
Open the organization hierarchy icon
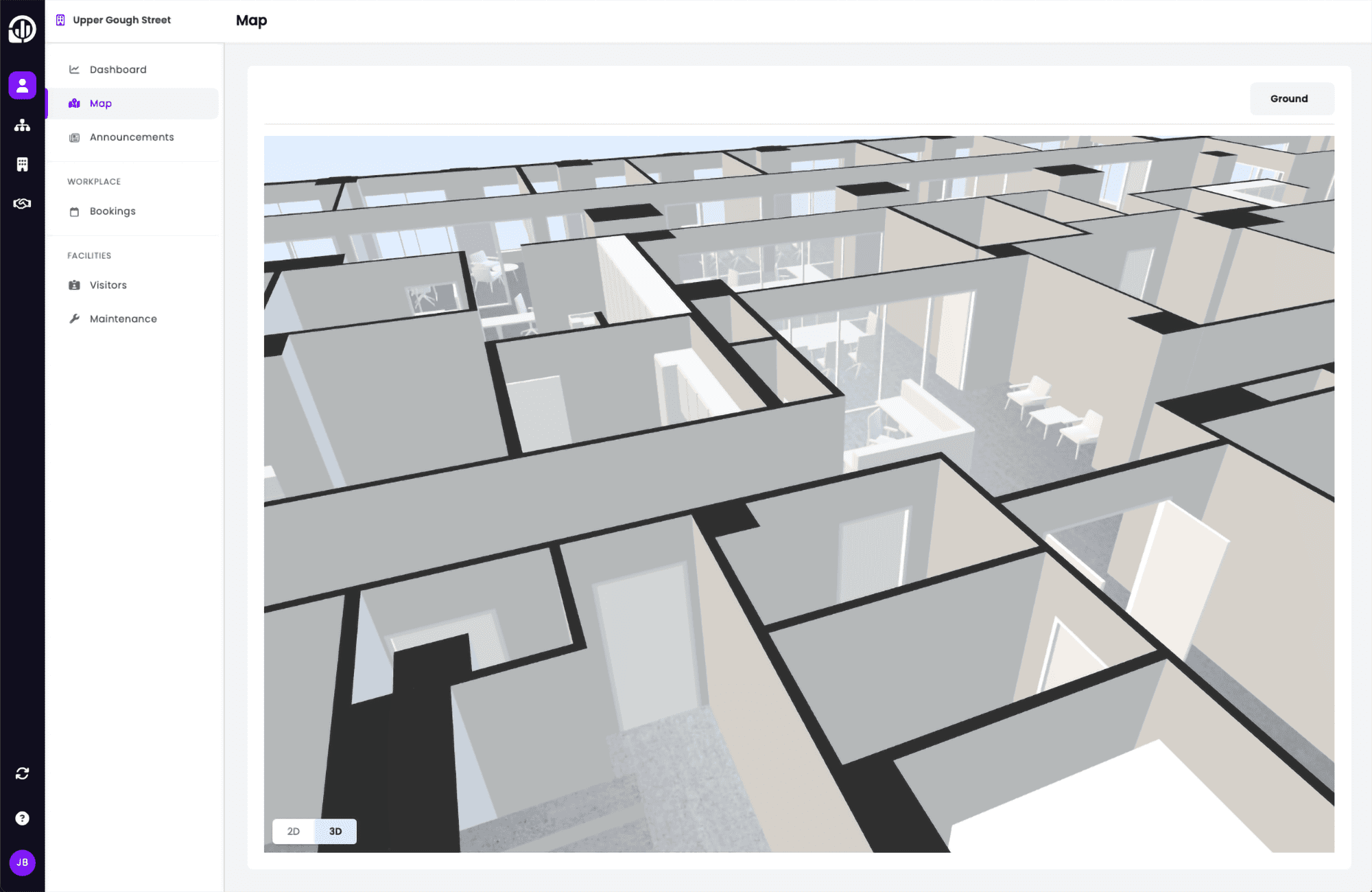(22, 125)
